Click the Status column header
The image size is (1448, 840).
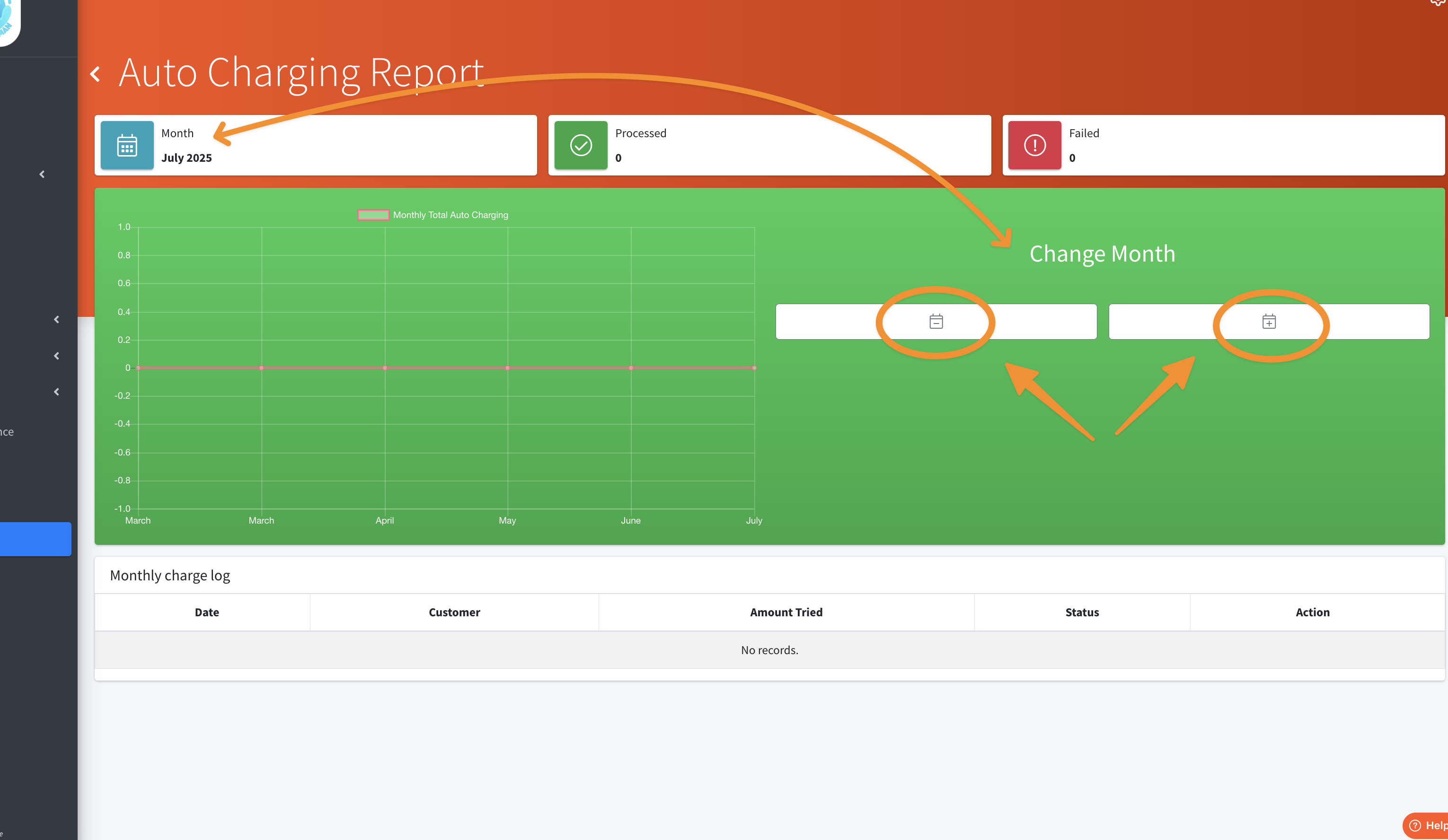pyautogui.click(x=1081, y=612)
